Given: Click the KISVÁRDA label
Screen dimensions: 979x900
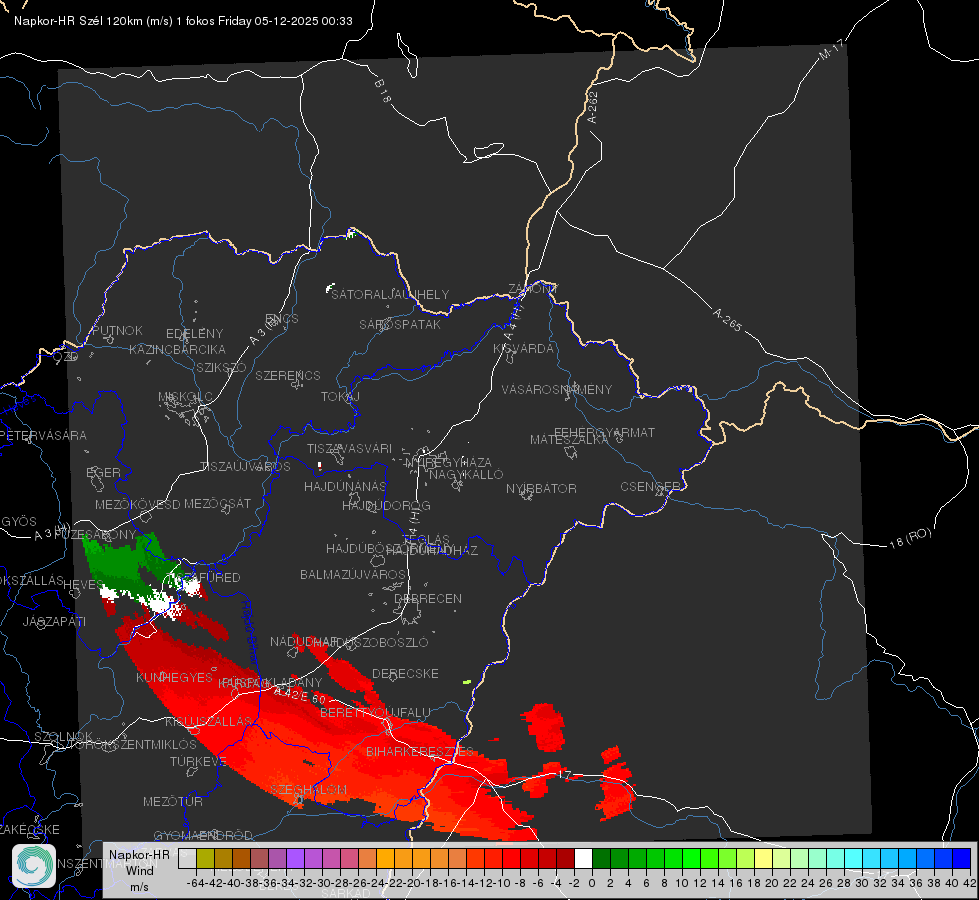Looking at the screenshot, I should coord(524,349).
